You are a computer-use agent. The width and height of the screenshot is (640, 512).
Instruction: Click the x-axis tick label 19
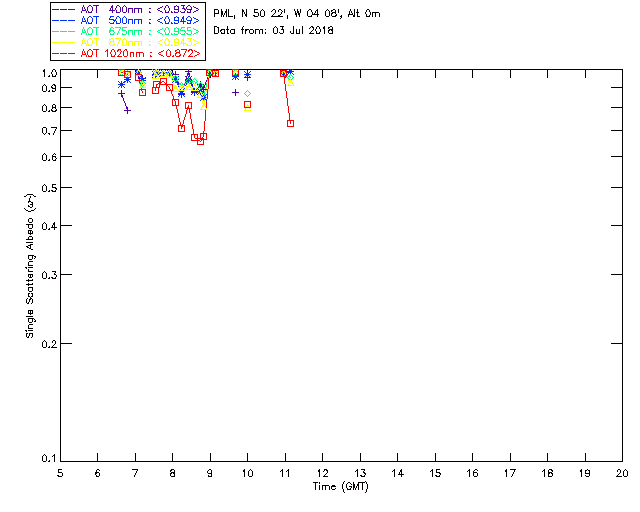[x=585, y=473]
